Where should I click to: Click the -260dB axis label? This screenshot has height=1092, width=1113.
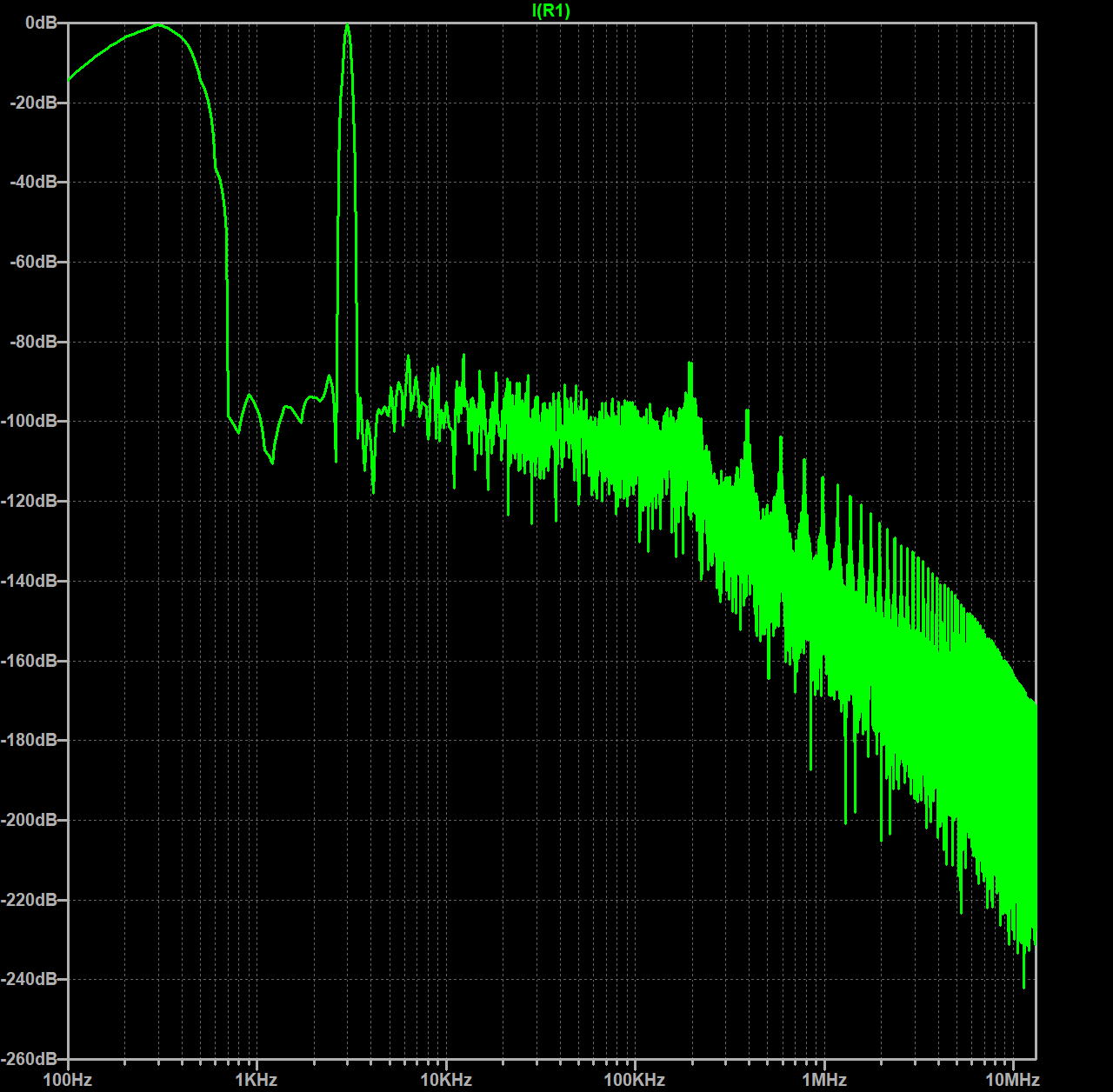click(x=30, y=1059)
